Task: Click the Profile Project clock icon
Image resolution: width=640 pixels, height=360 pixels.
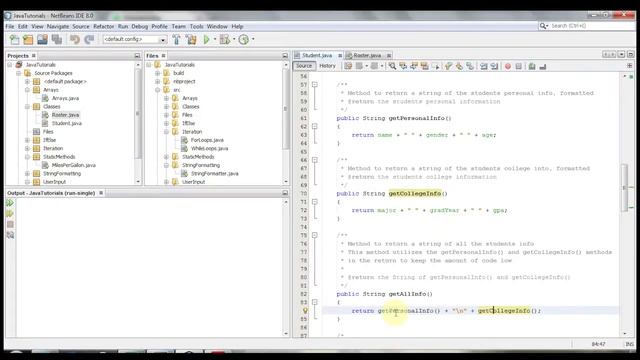Action: click(244, 40)
